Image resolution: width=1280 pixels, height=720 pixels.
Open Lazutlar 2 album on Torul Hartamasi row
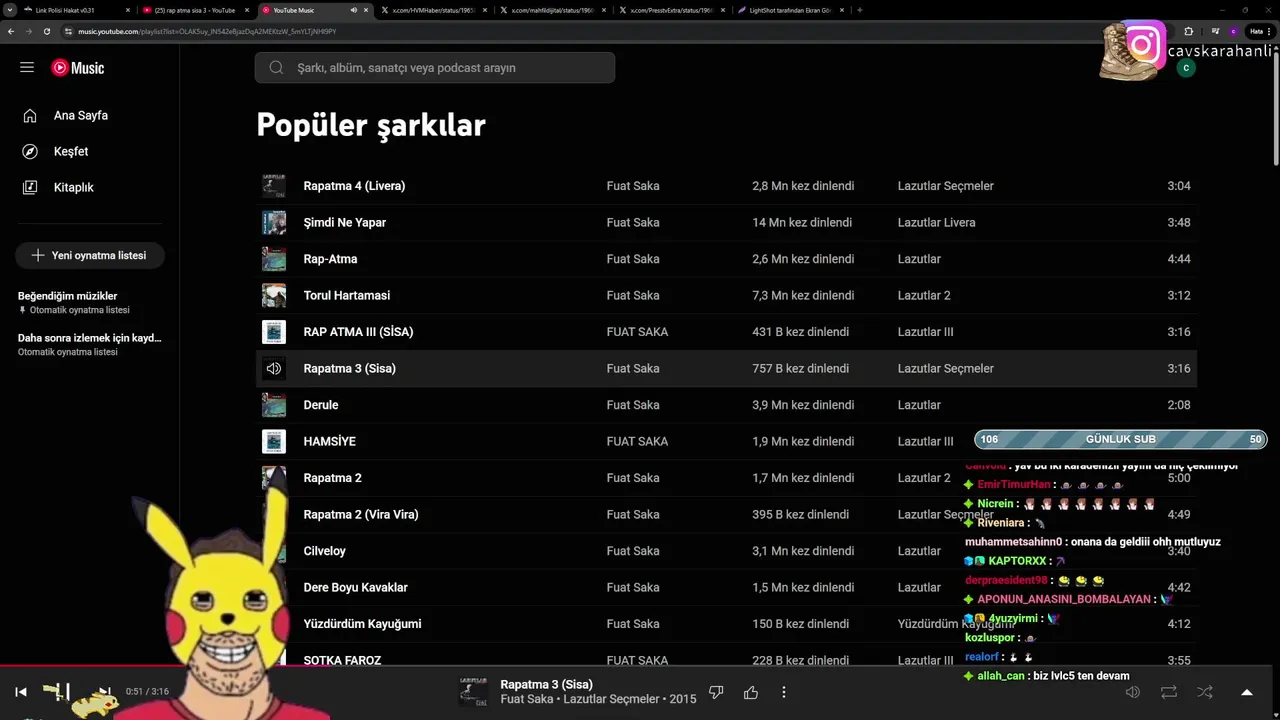pyautogui.click(x=924, y=295)
